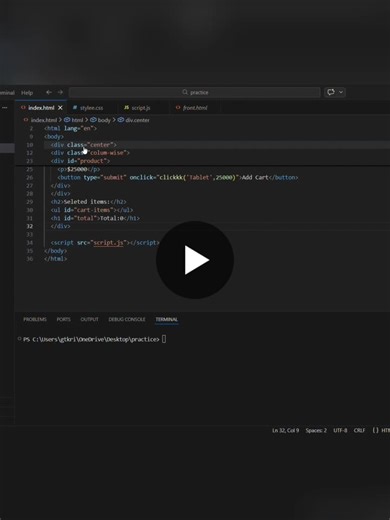Open the TERMINAL panel tab
Viewport: 390px width, 520px height.
point(167,319)
